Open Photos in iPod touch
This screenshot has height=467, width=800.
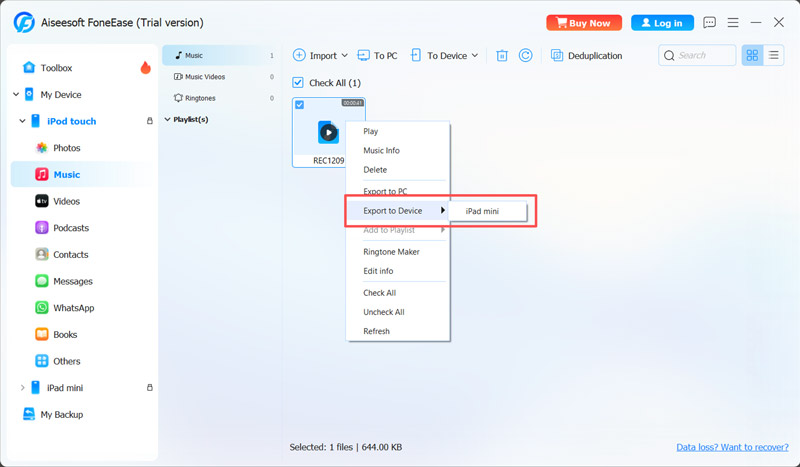point(66,148)
